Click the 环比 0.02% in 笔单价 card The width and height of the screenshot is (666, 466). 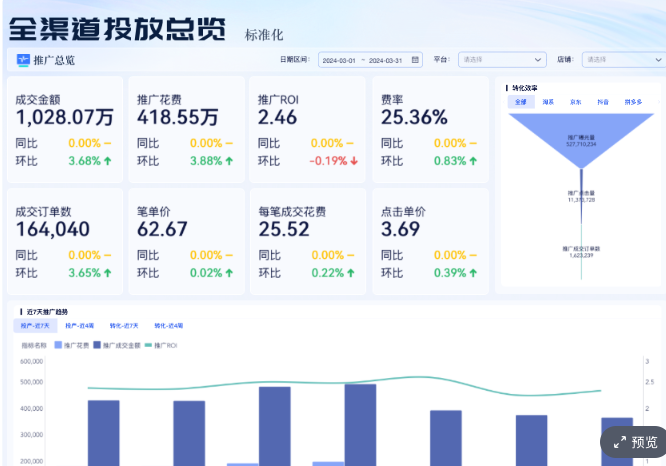click(x=206, y=273)
